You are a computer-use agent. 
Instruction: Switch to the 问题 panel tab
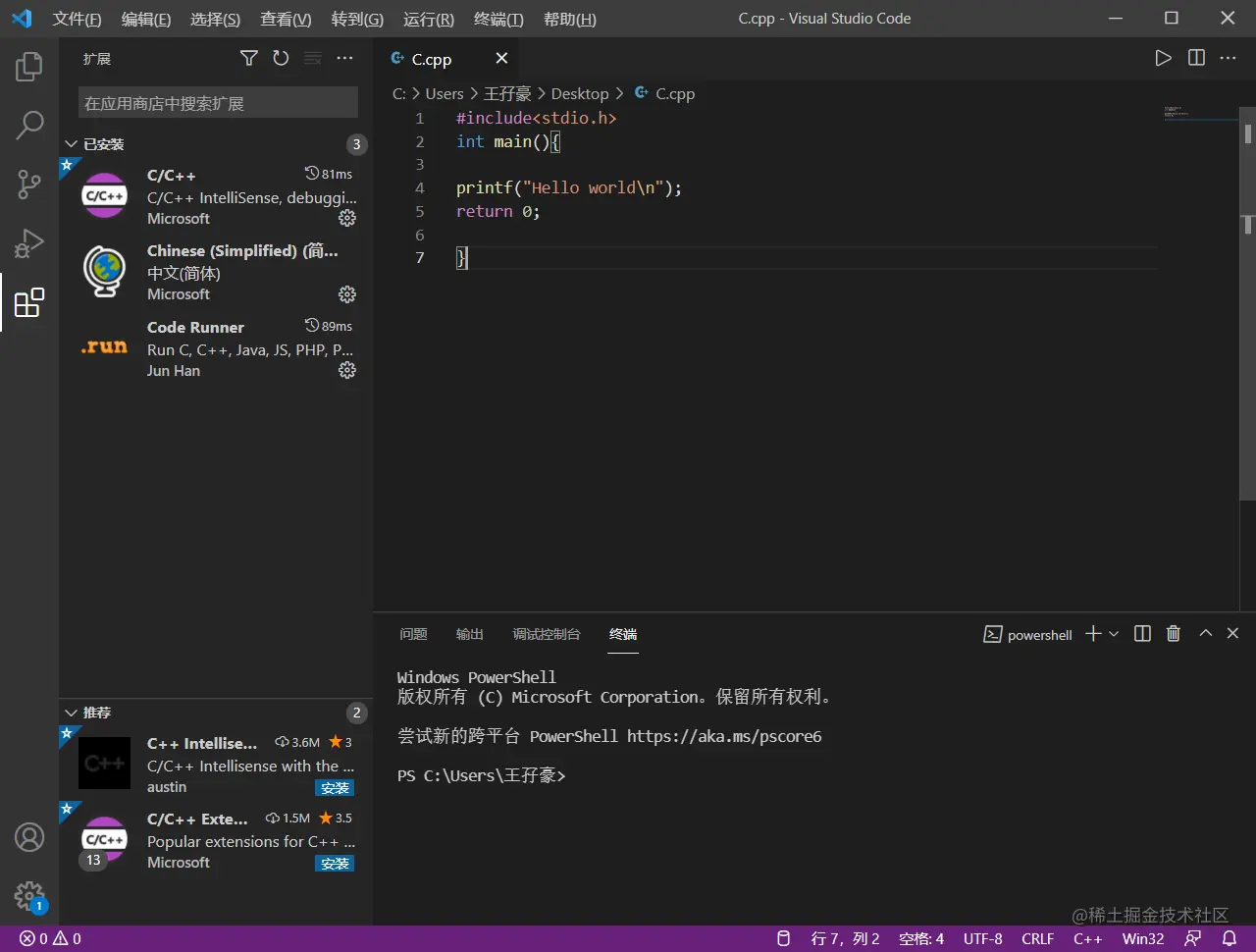pos(413,634)
